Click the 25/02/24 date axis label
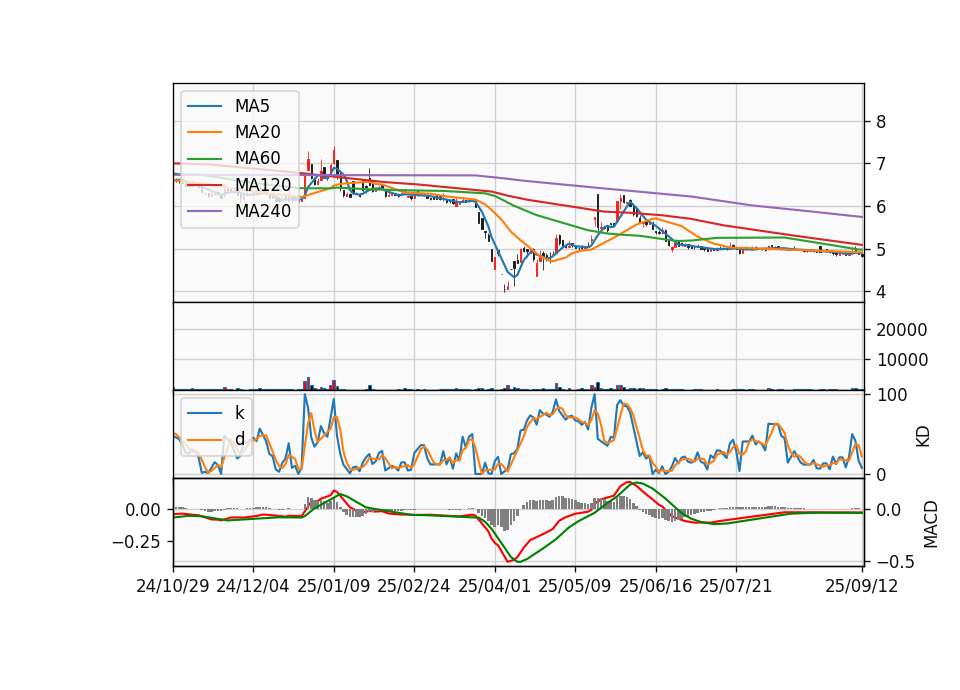960x690 pixels. (414, 586)
